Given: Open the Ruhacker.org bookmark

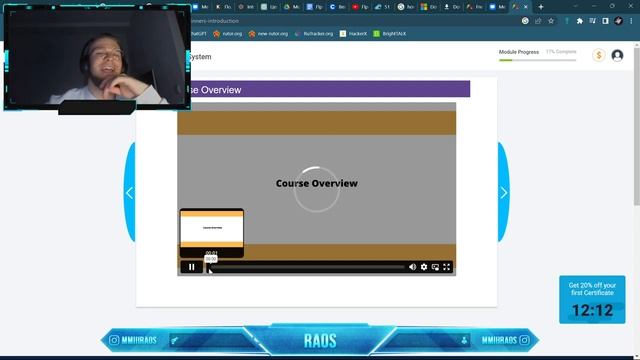Looking at the screenshot, I should click(x=314, y=34).
